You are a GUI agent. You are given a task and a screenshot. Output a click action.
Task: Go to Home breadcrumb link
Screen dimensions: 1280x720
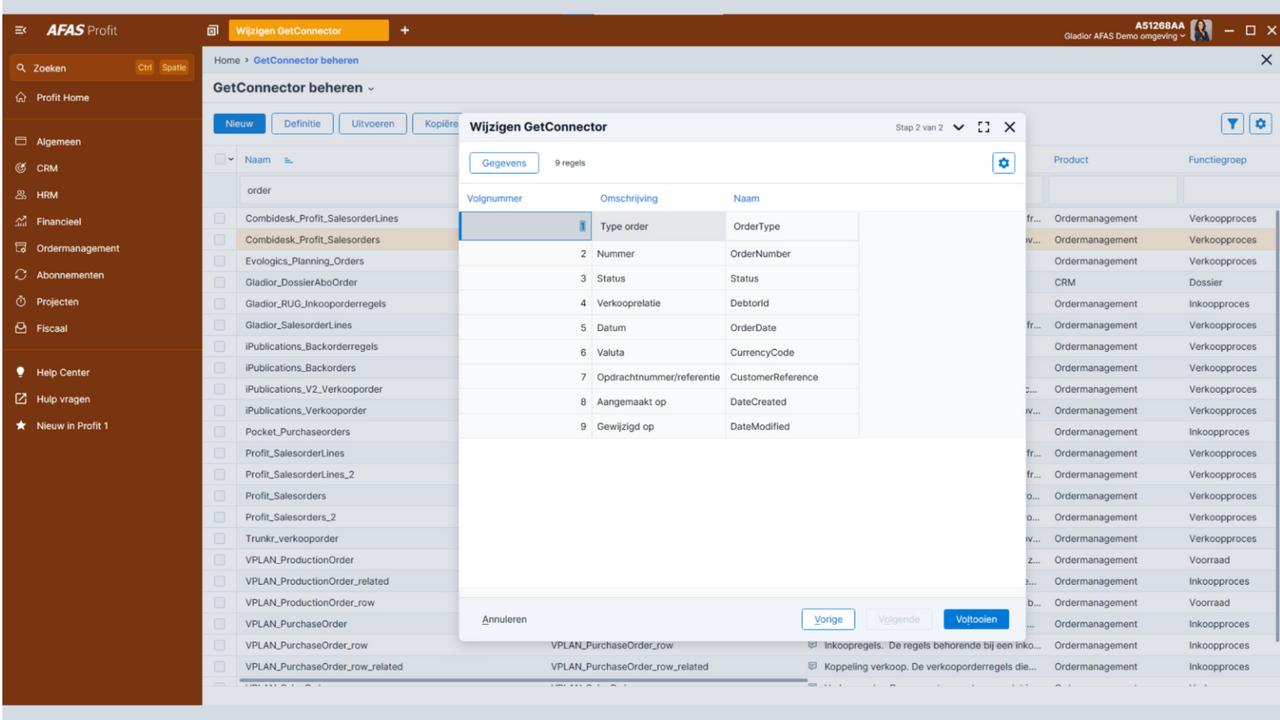[x=227, y=61]
